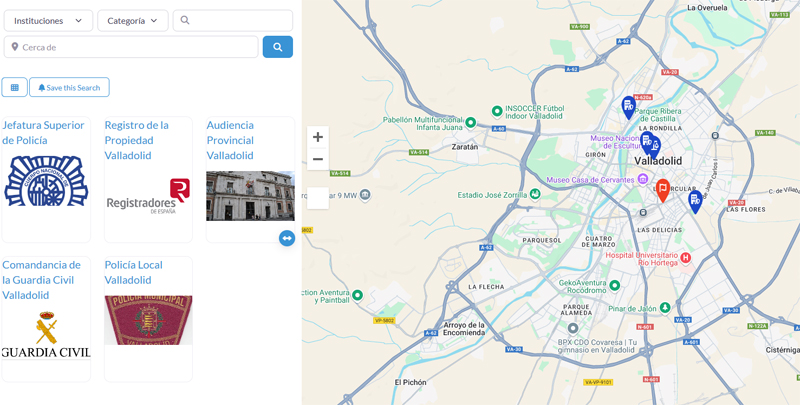Zoom in on the map
The image size is (800, 405).
(317, 137)
